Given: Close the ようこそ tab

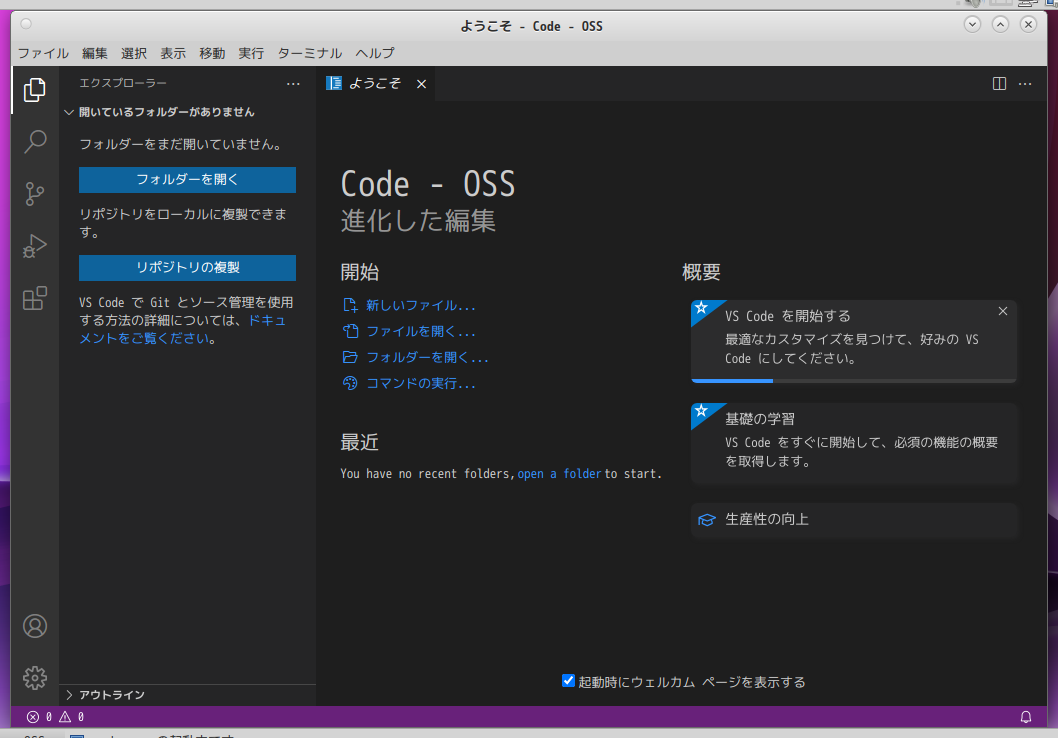Looking at the screenshot, I should [421, 84].
